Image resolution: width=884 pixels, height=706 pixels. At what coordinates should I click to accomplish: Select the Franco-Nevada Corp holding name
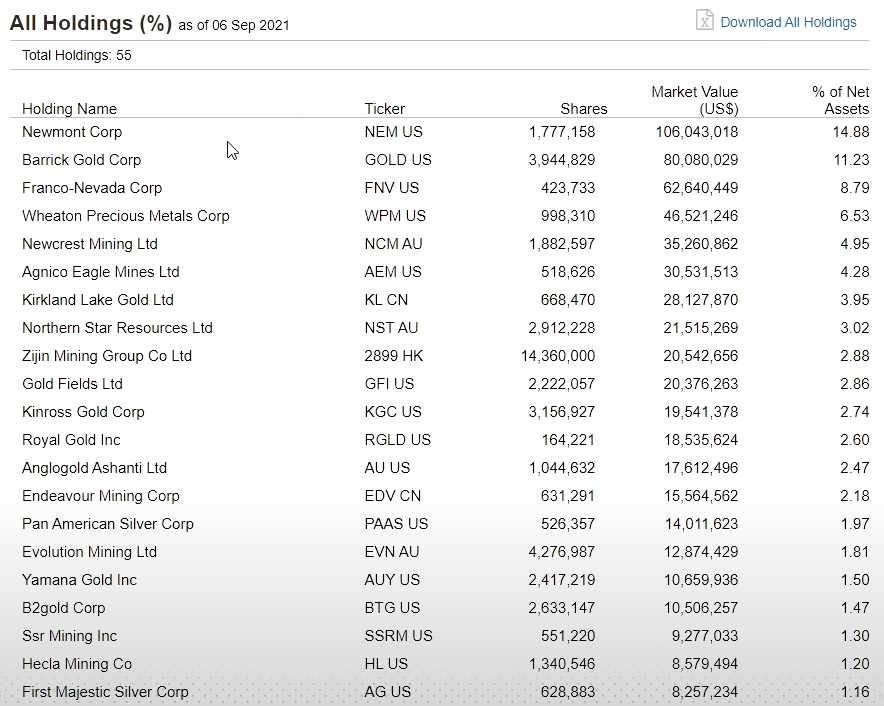click(92, 188)
